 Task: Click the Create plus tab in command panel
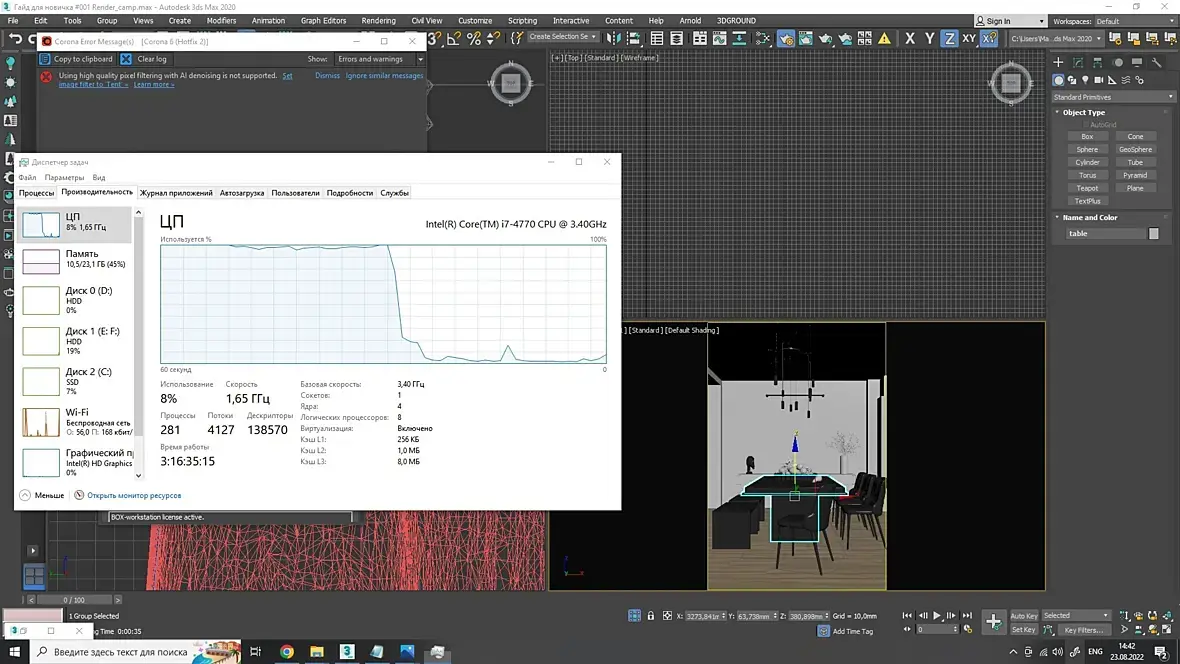coord(1058,62)
